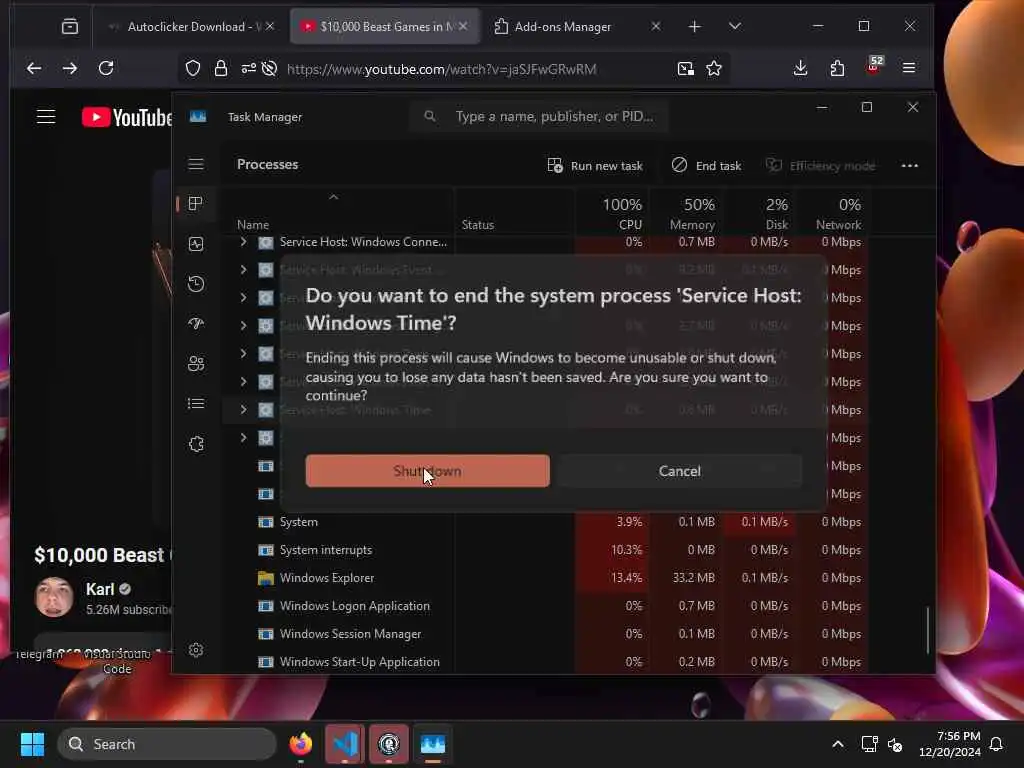Open Firefox application hamburger menu
1024x768 pixels.
pos(908,68)
